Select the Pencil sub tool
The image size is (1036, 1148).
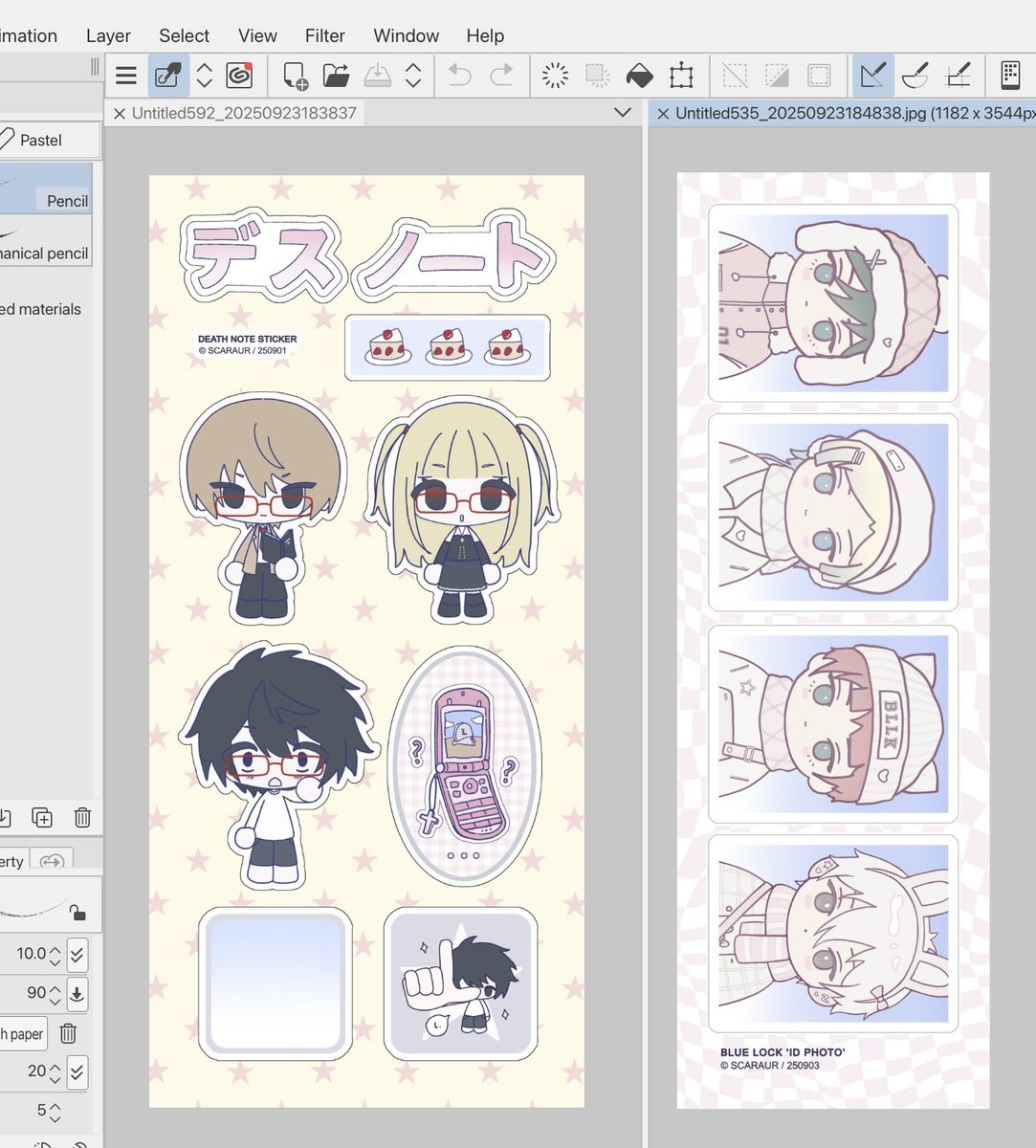pyautogui.click(x=46, y=188)
